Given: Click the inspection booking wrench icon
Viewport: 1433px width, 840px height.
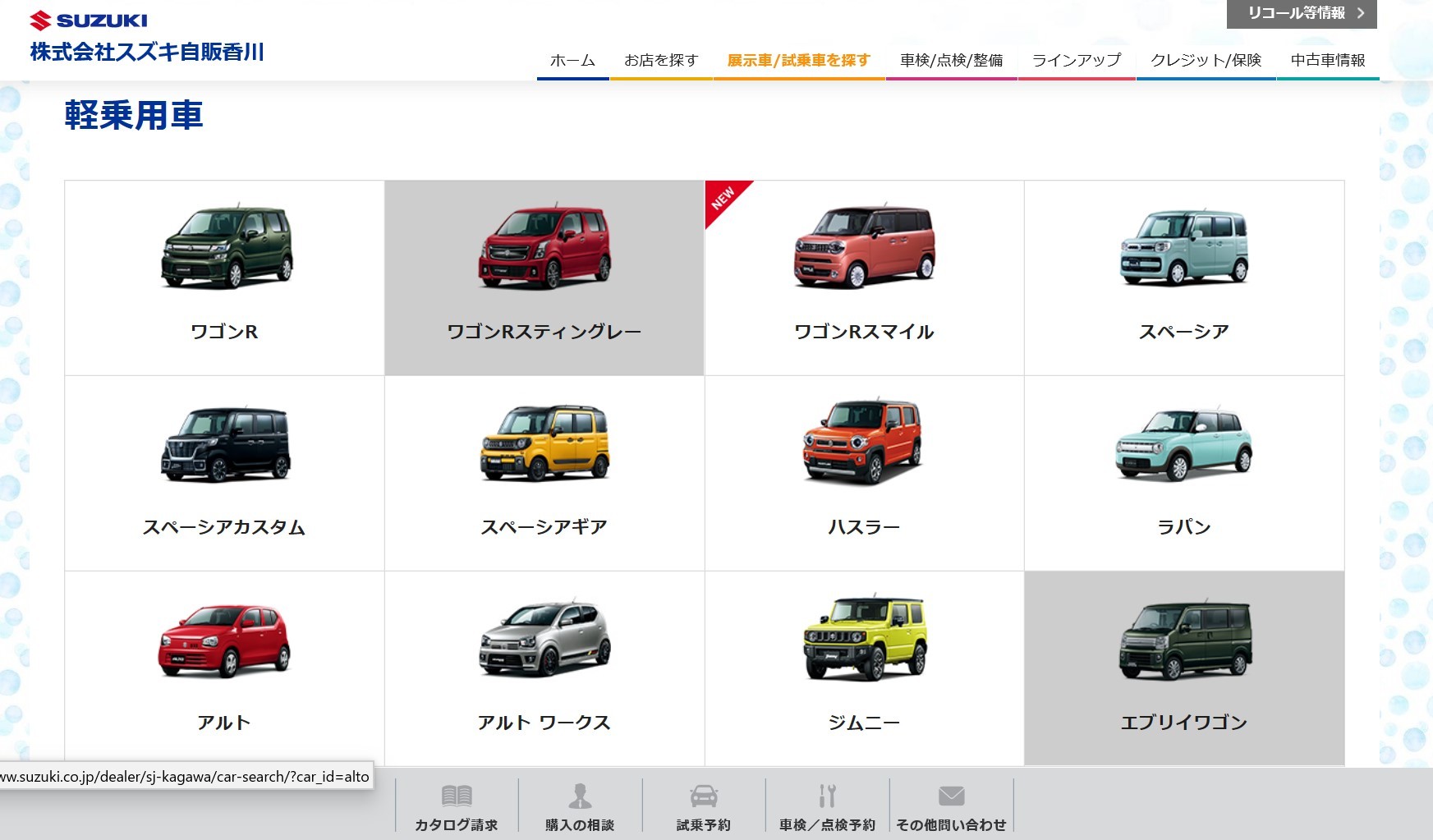Looking at the screenshot, I should (x=827, y=796).
